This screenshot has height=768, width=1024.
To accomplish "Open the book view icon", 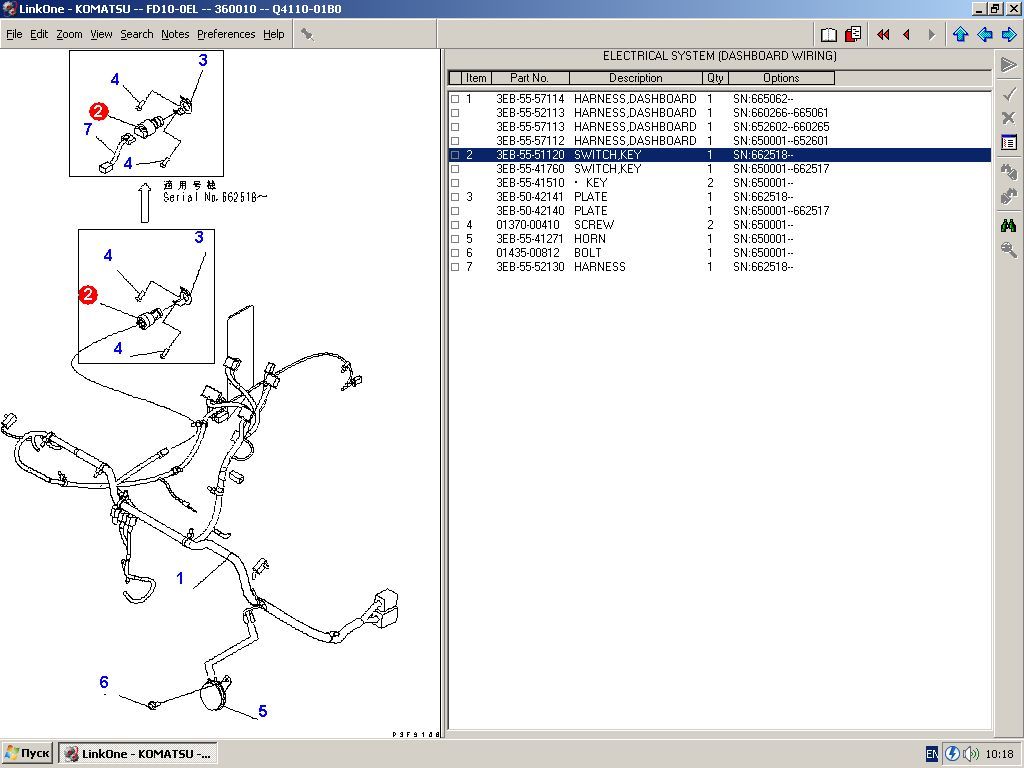I will tap(828, 34).
